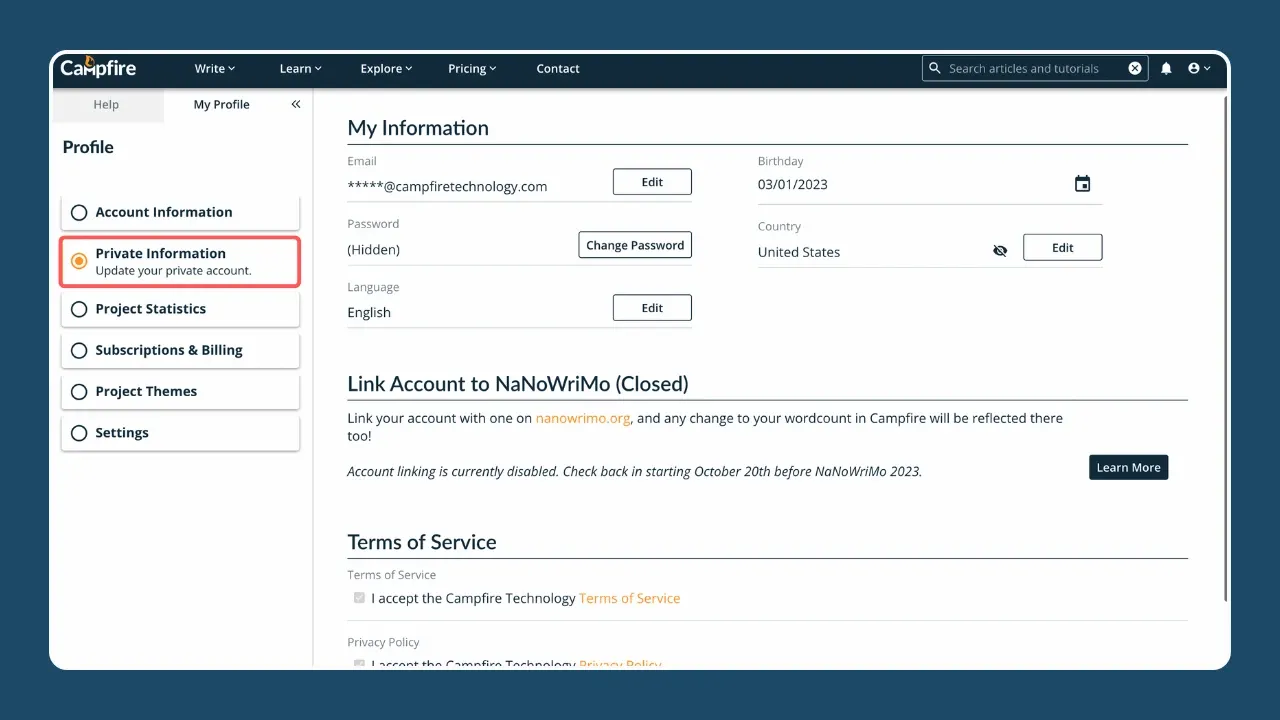Open notifications via the bell icon
The width and height of the screenshot is (1280, 720).
pyautogui.click(x=1166, y=68)
